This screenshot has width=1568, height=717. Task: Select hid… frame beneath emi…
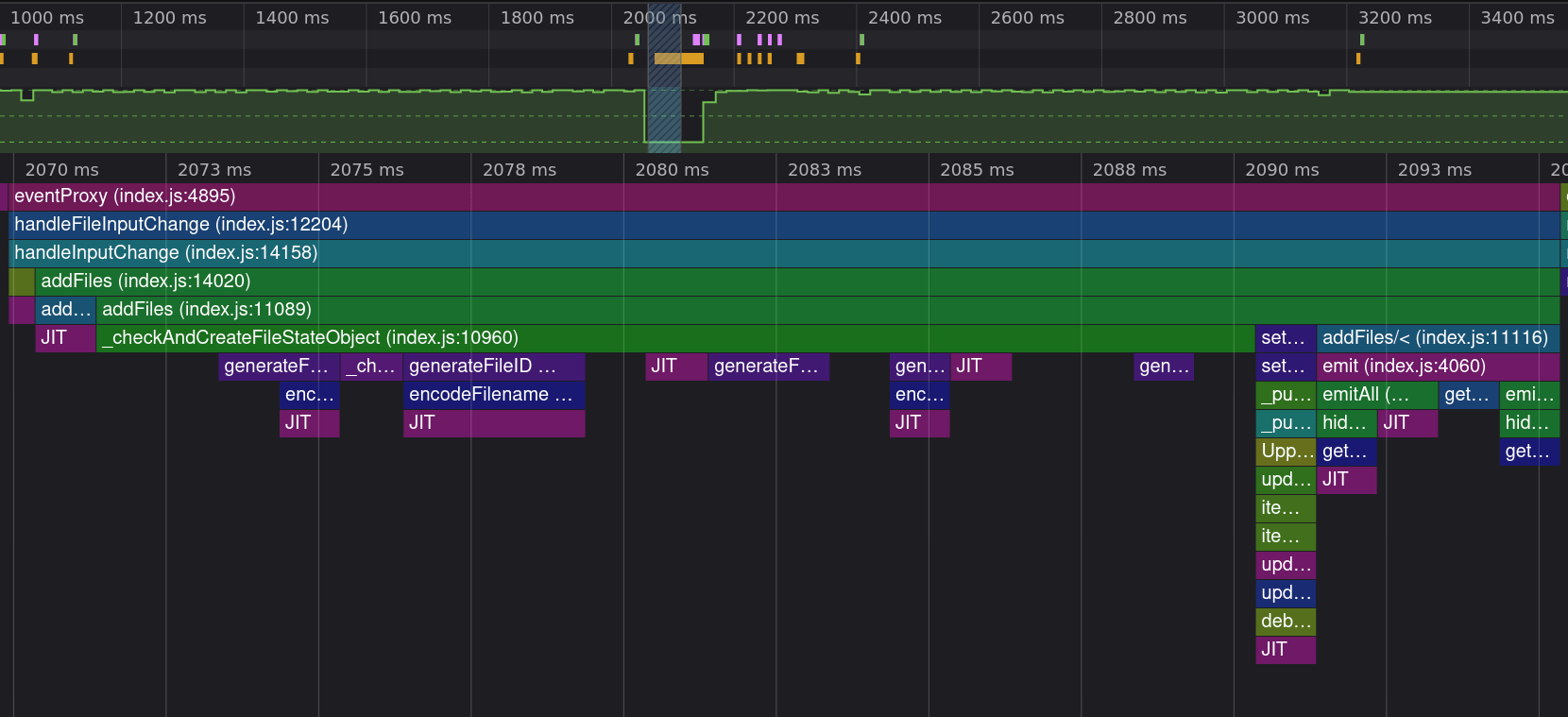pyautogui.click(x=1530, y=423)
